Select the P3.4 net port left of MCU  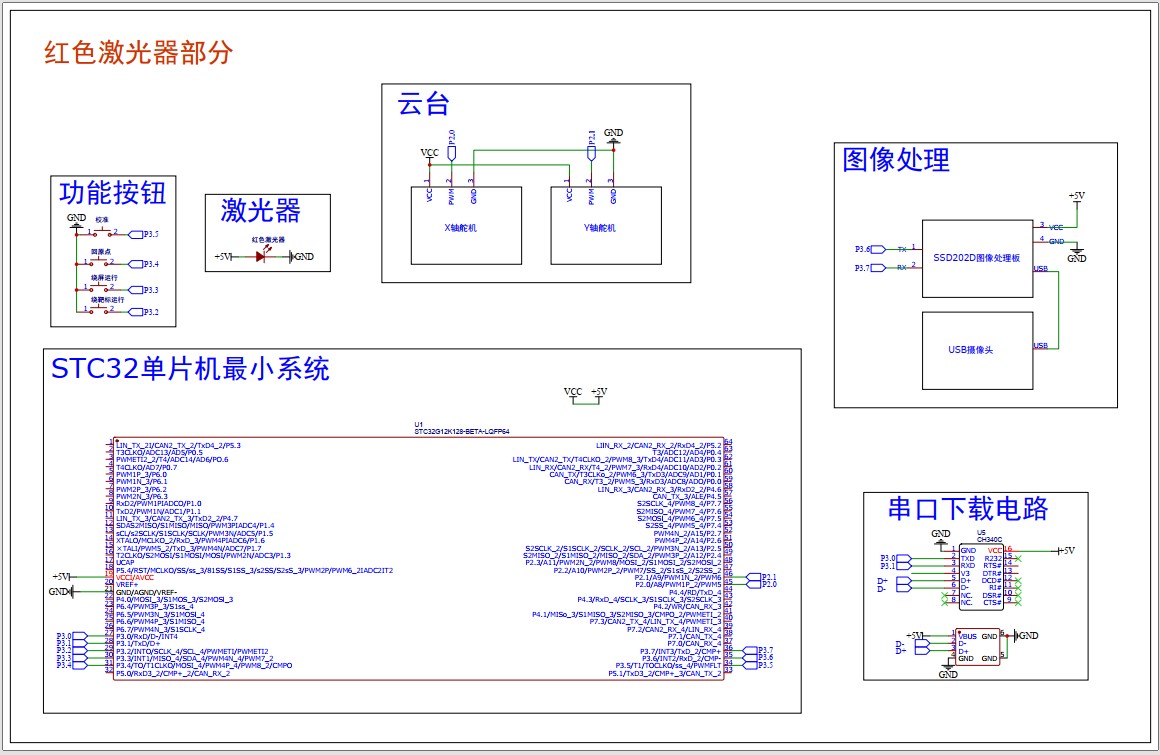pos(72,666)
